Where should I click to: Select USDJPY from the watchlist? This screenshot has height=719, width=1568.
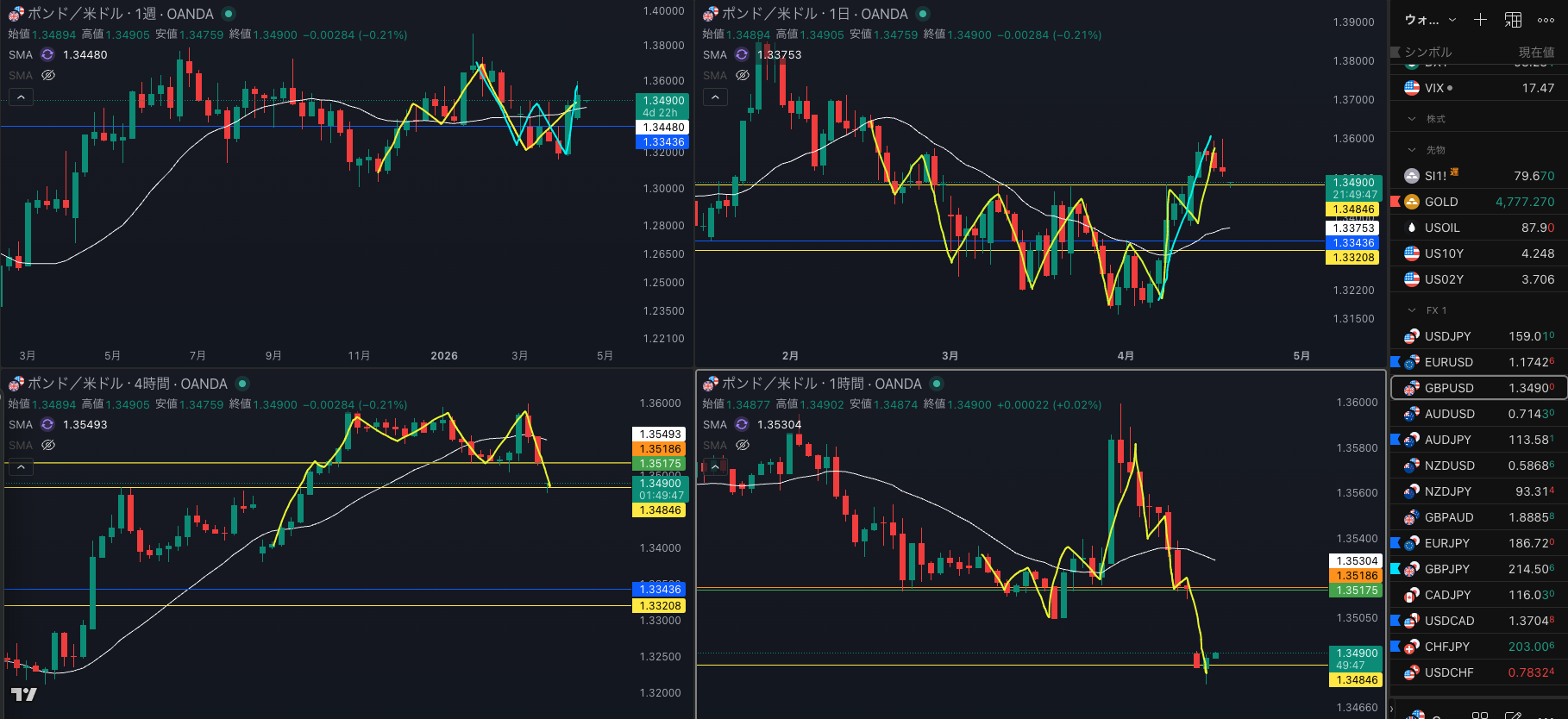coord(1447,336)
